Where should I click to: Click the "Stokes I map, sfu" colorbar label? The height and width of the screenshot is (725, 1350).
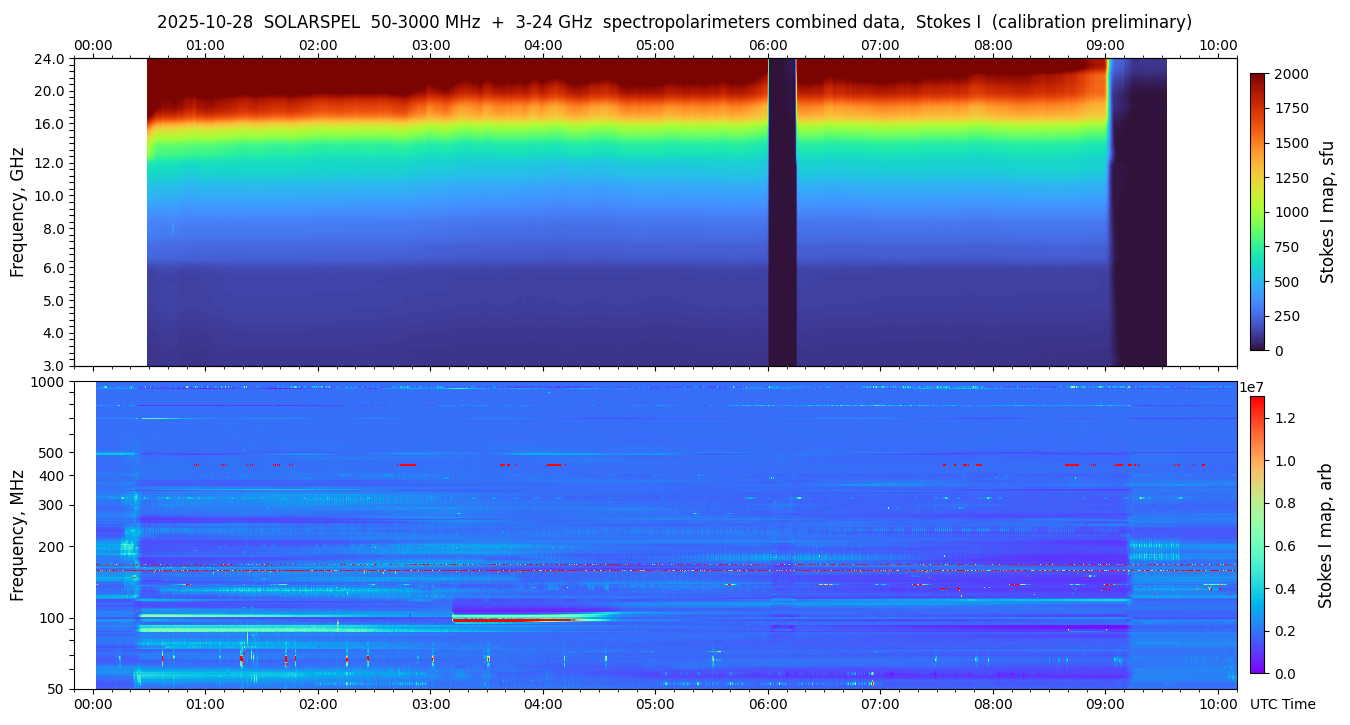(1328, 211)
